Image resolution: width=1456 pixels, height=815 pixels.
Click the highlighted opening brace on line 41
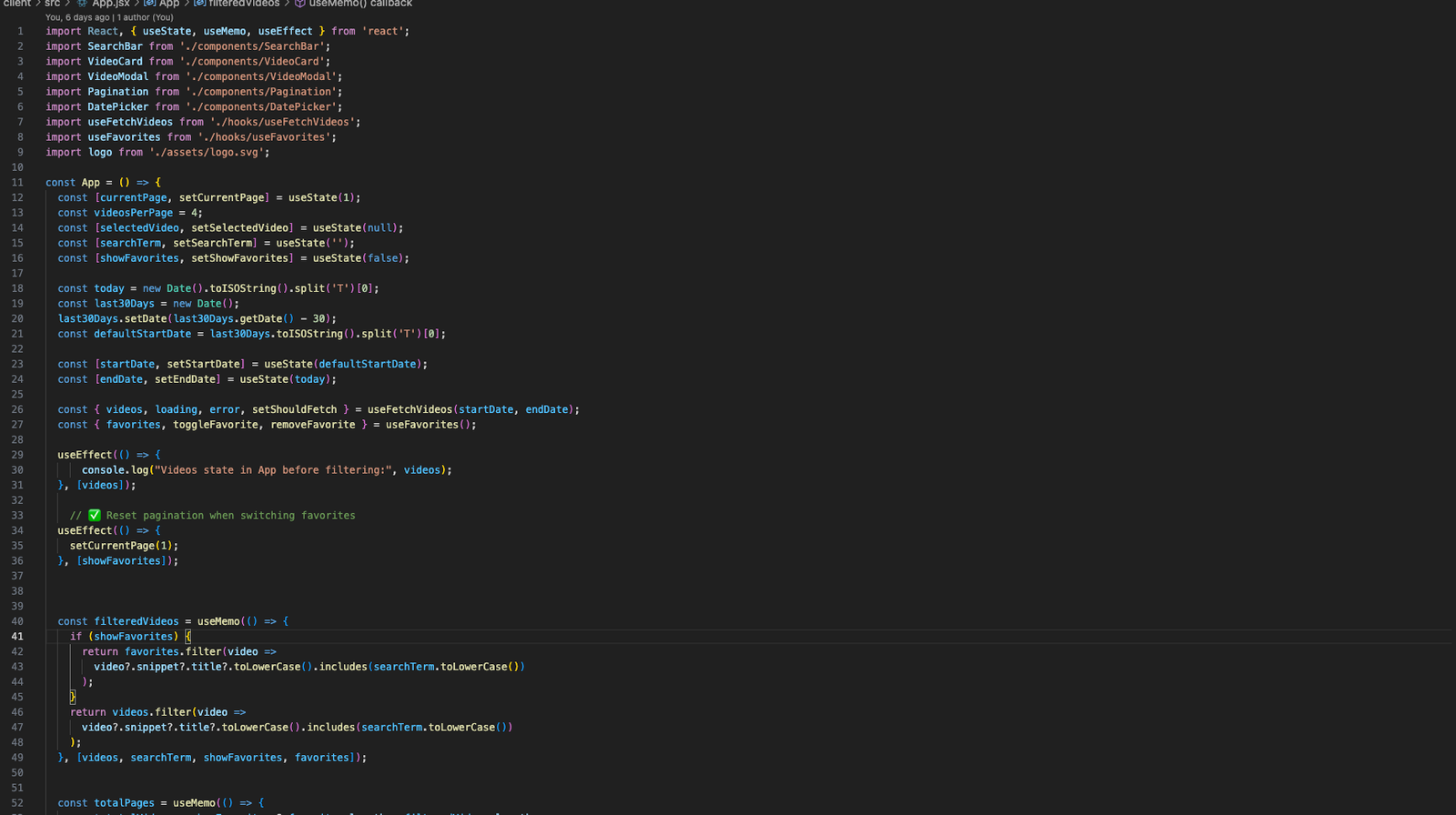pyautogui.click(x=188, y=637)
